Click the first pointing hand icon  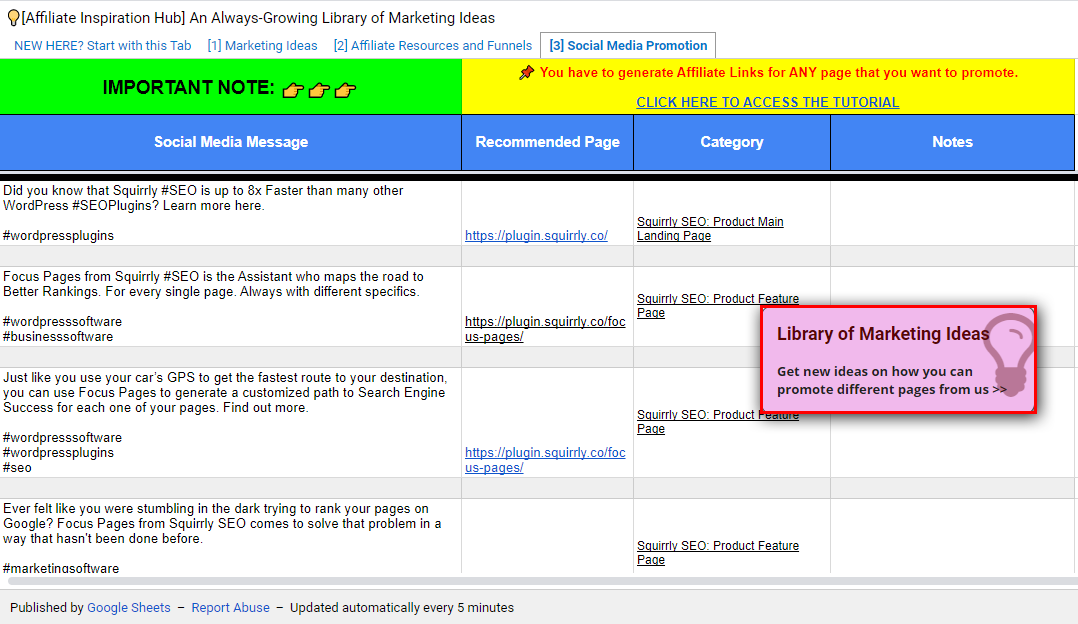[x=293, y=90]
